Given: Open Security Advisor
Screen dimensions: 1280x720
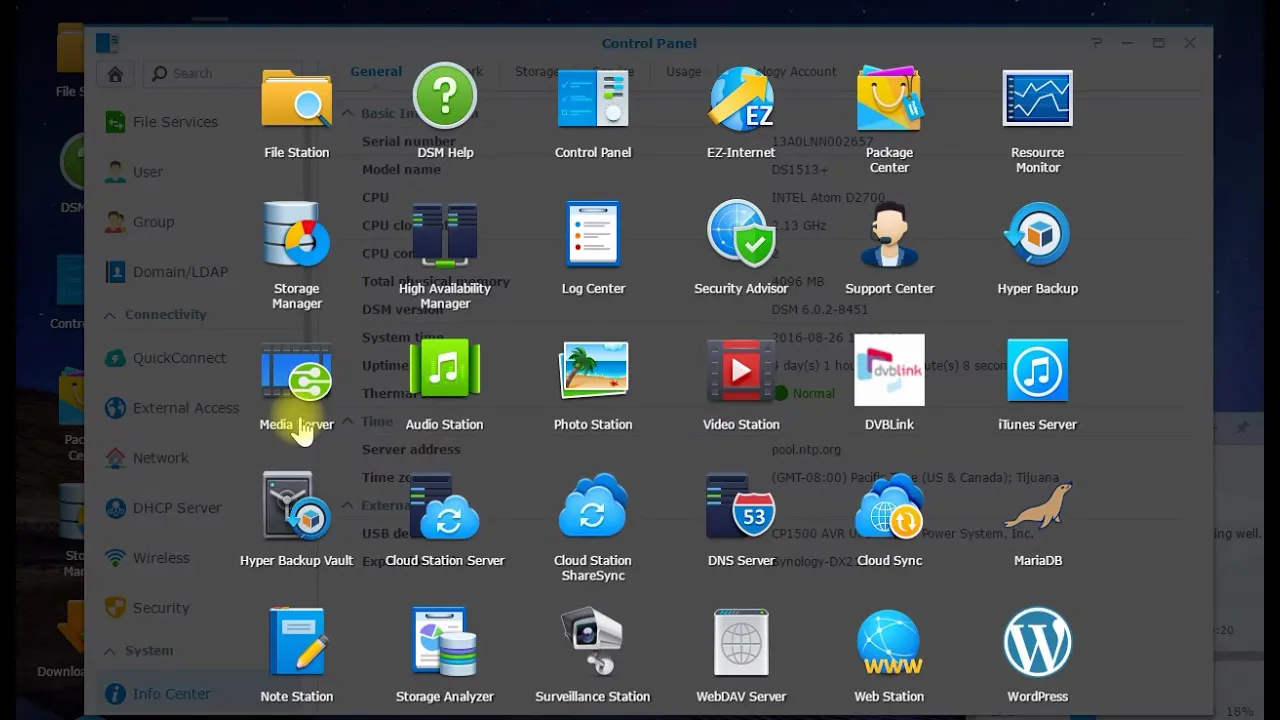Looking at the screenshot, I should [x=741, y=235].
